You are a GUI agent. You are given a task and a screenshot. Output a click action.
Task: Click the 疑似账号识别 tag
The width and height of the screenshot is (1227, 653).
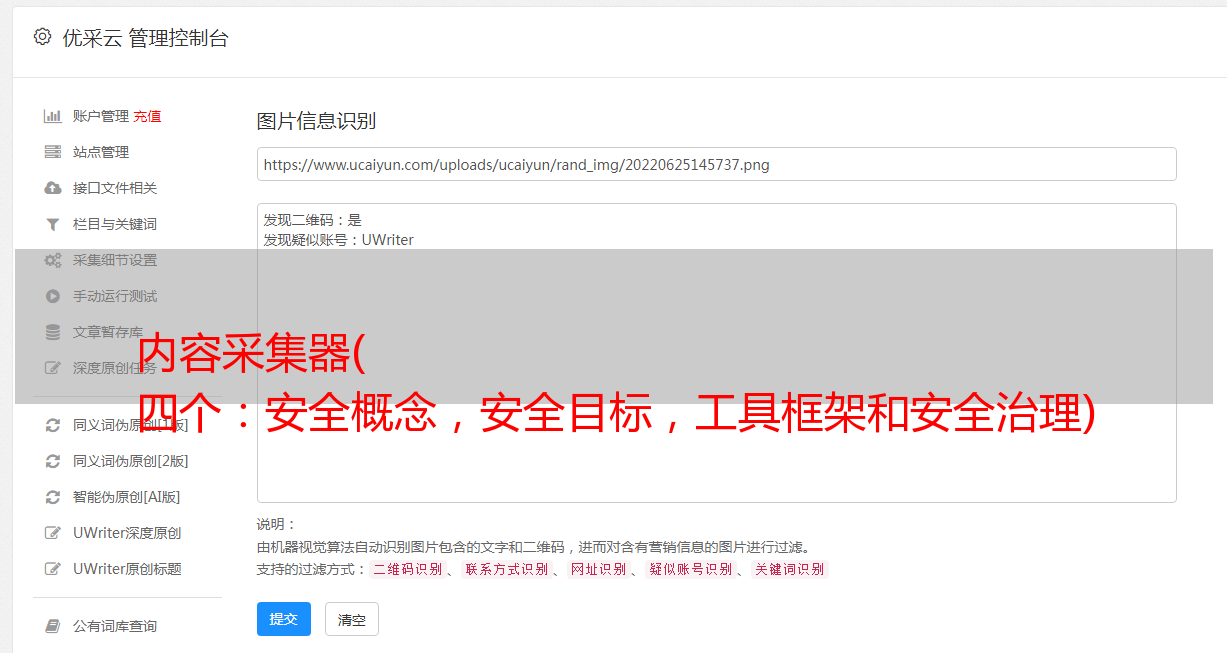point(690,569)
